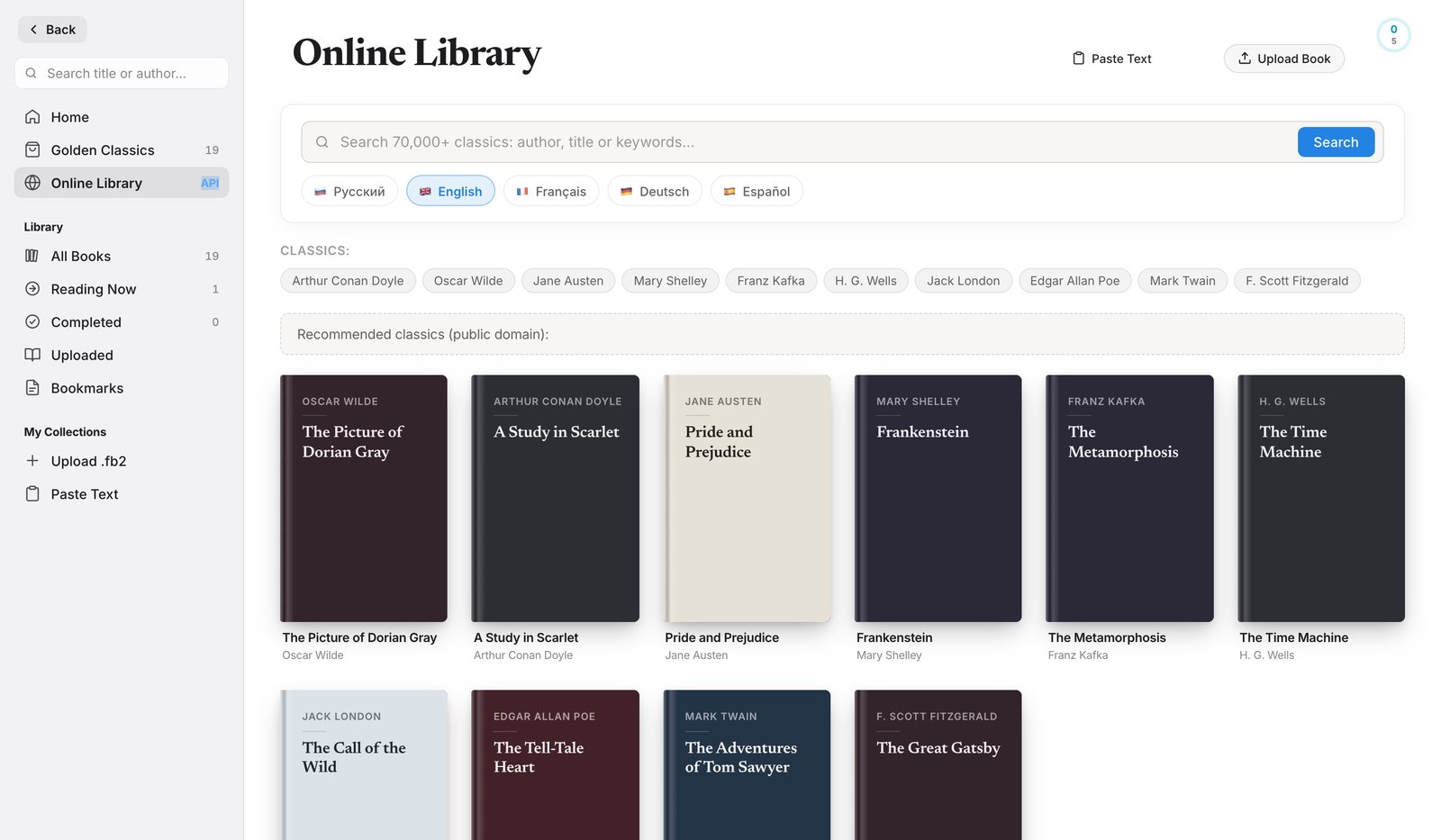Screen dimensions: 1441x840
Task: Click the header Paste Text button
Action: (x=1112, y=59)
